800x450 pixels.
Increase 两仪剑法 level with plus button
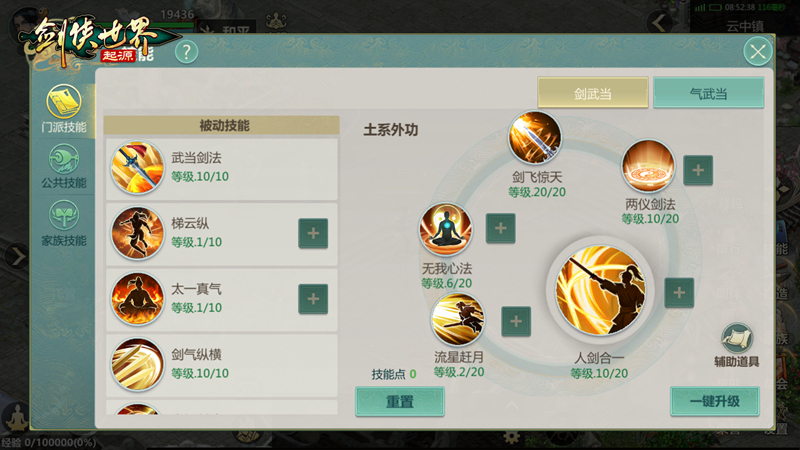pyautogui.click(x=698, y=170)
